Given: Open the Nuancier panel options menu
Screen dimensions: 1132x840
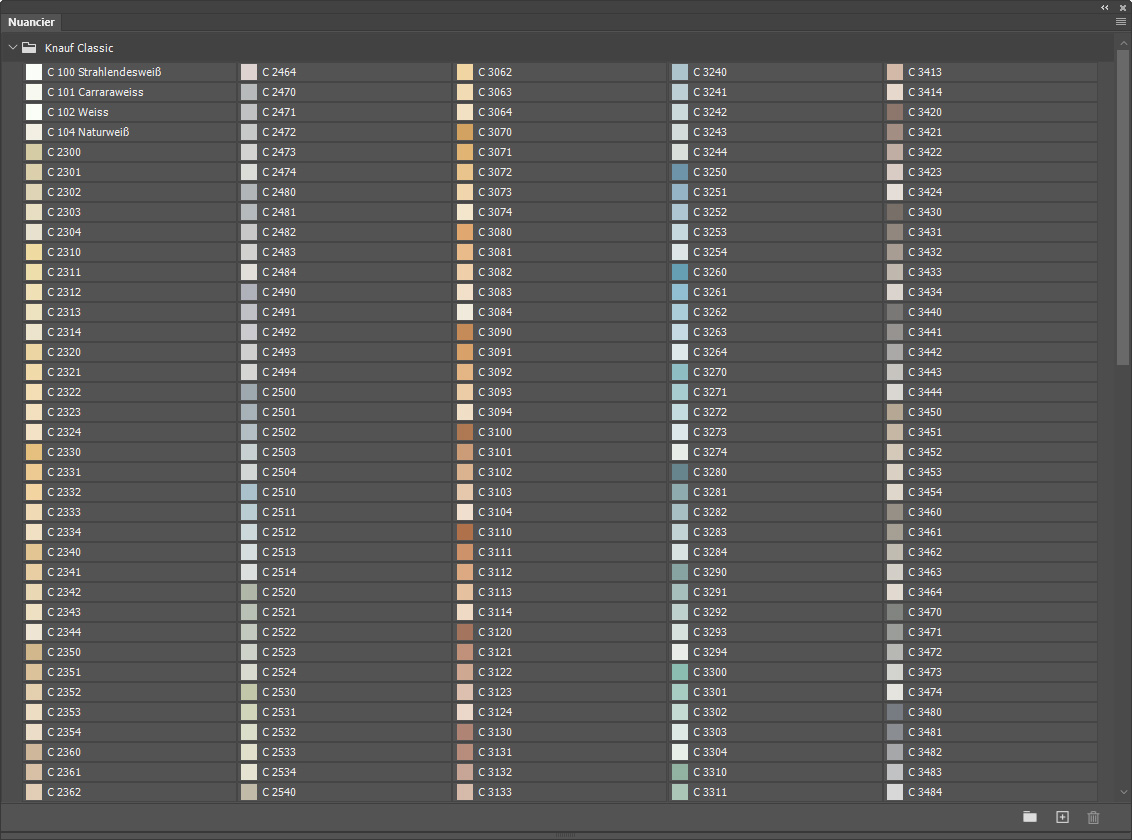Looking at the screenshot, I should point(1121,22).
